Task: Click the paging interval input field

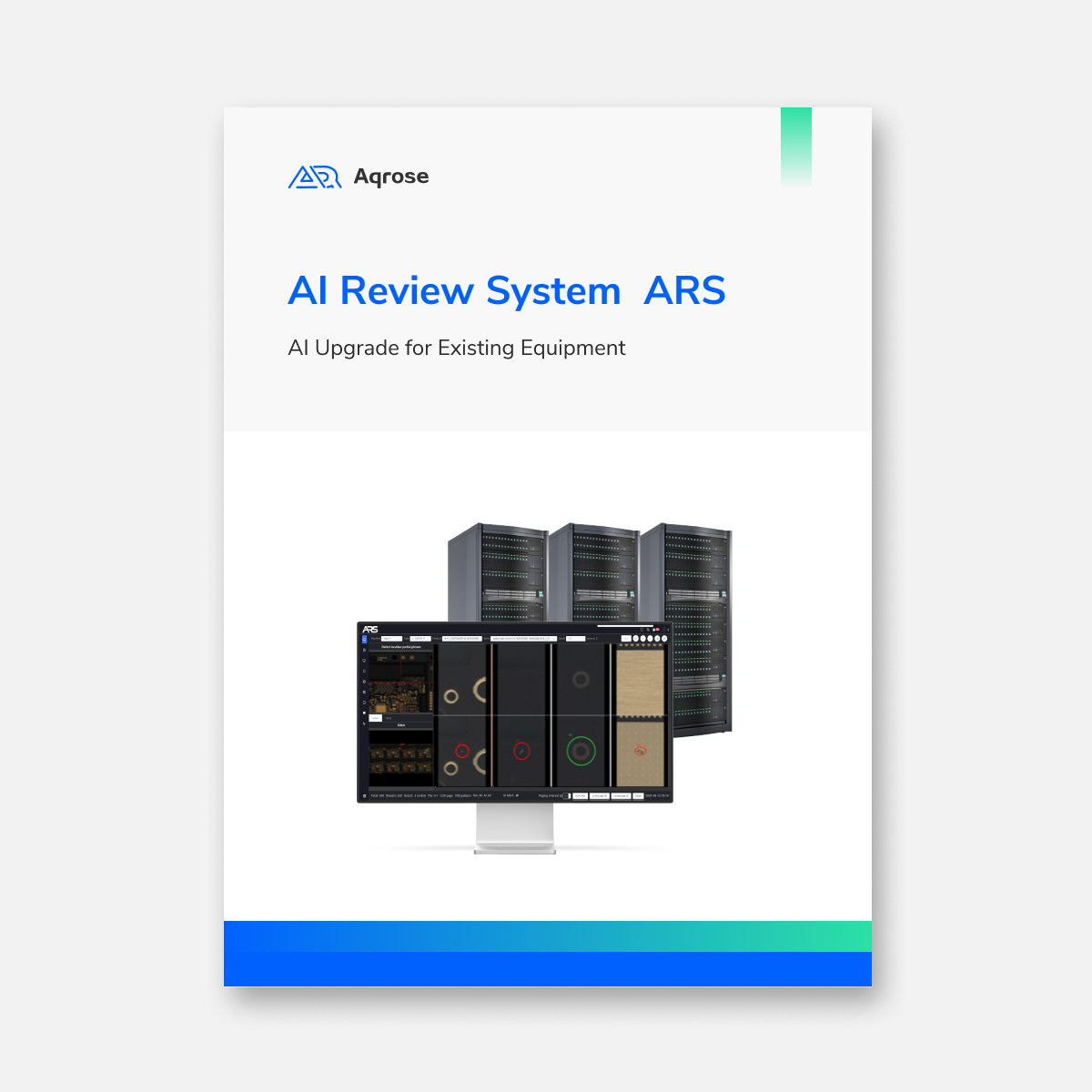Action: tap(566, 795)
